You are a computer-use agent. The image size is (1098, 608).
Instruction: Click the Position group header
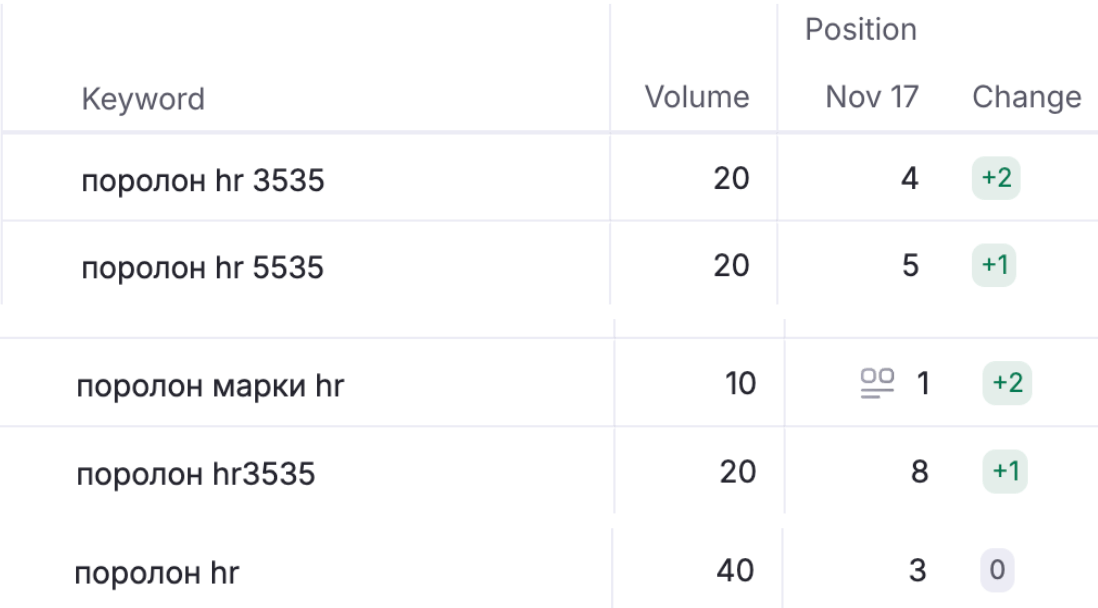click(860, 30)
